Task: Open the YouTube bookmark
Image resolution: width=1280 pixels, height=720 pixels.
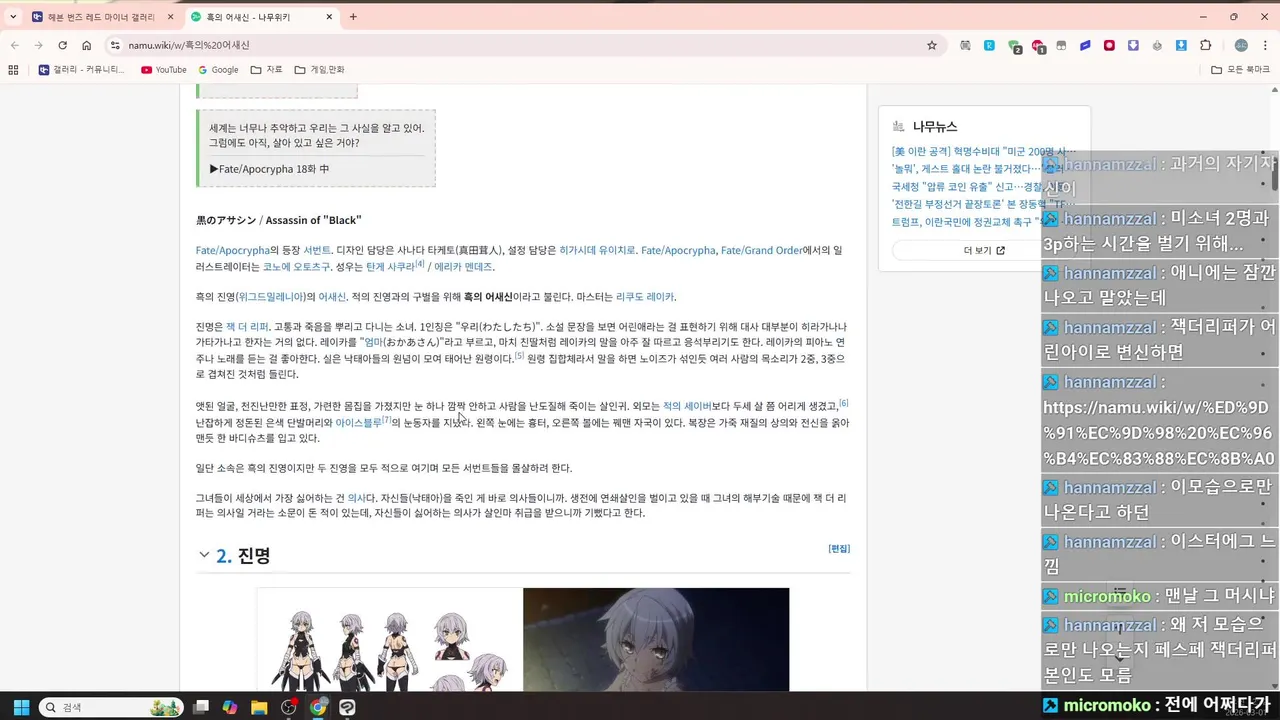Action: (x=164, y=70)
